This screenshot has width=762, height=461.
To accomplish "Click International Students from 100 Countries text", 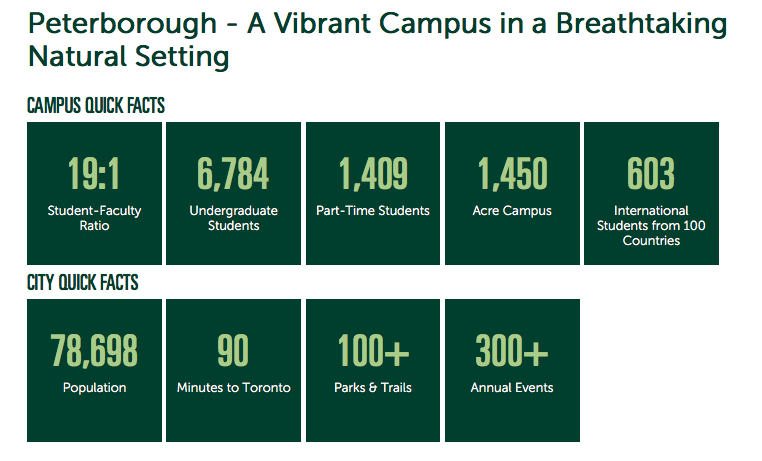I will coord(651,226).
